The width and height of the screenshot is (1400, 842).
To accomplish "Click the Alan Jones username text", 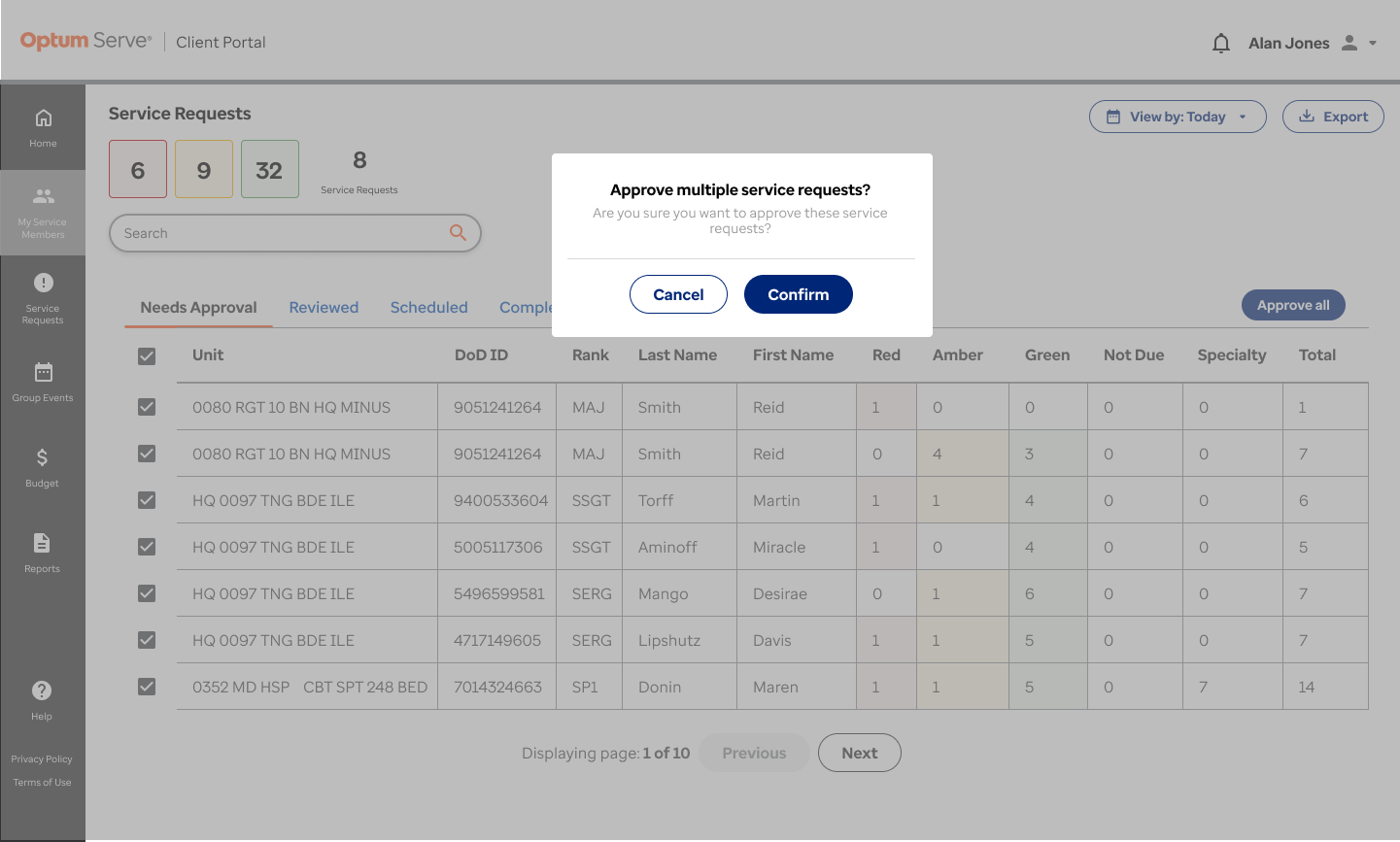I will [x=1288, y=44].
